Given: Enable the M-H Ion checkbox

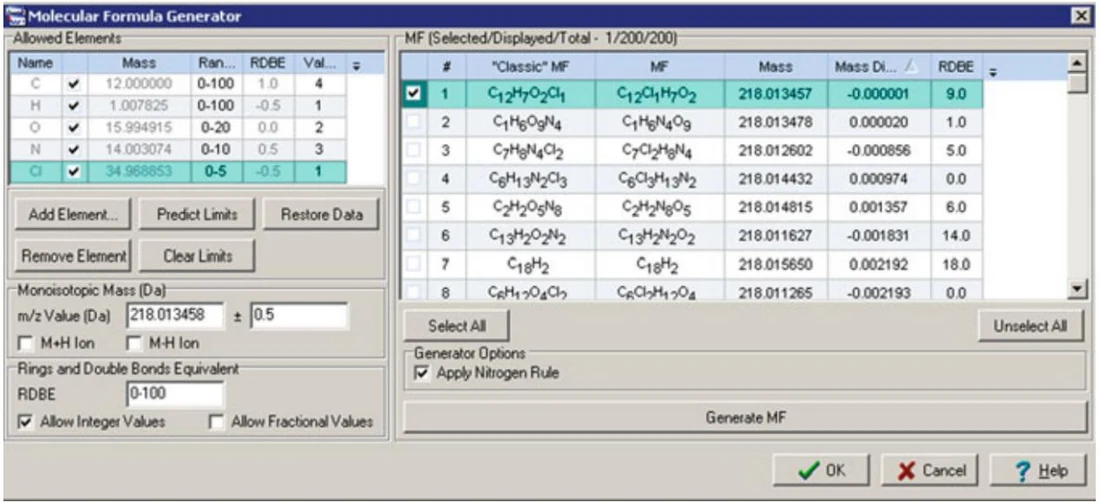Looking at the screenshot, I should point(134,344).
